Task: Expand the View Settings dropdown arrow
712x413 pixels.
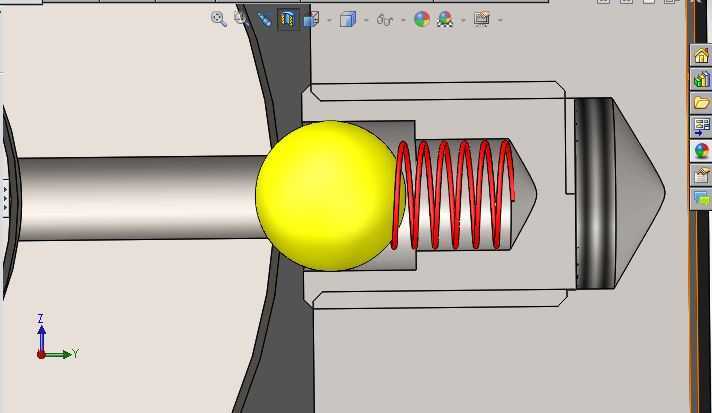Action: click(500, 20)
